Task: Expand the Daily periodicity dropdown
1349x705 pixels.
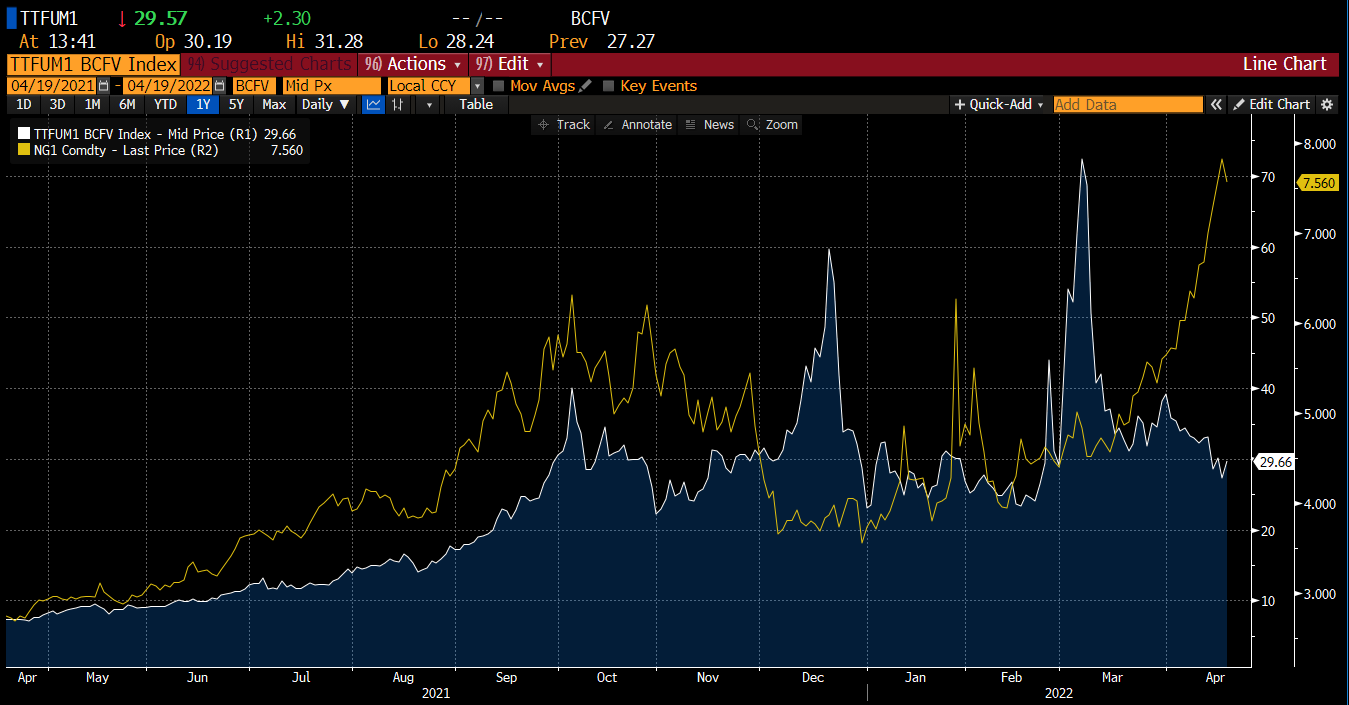Action: [x=326, y=104]
